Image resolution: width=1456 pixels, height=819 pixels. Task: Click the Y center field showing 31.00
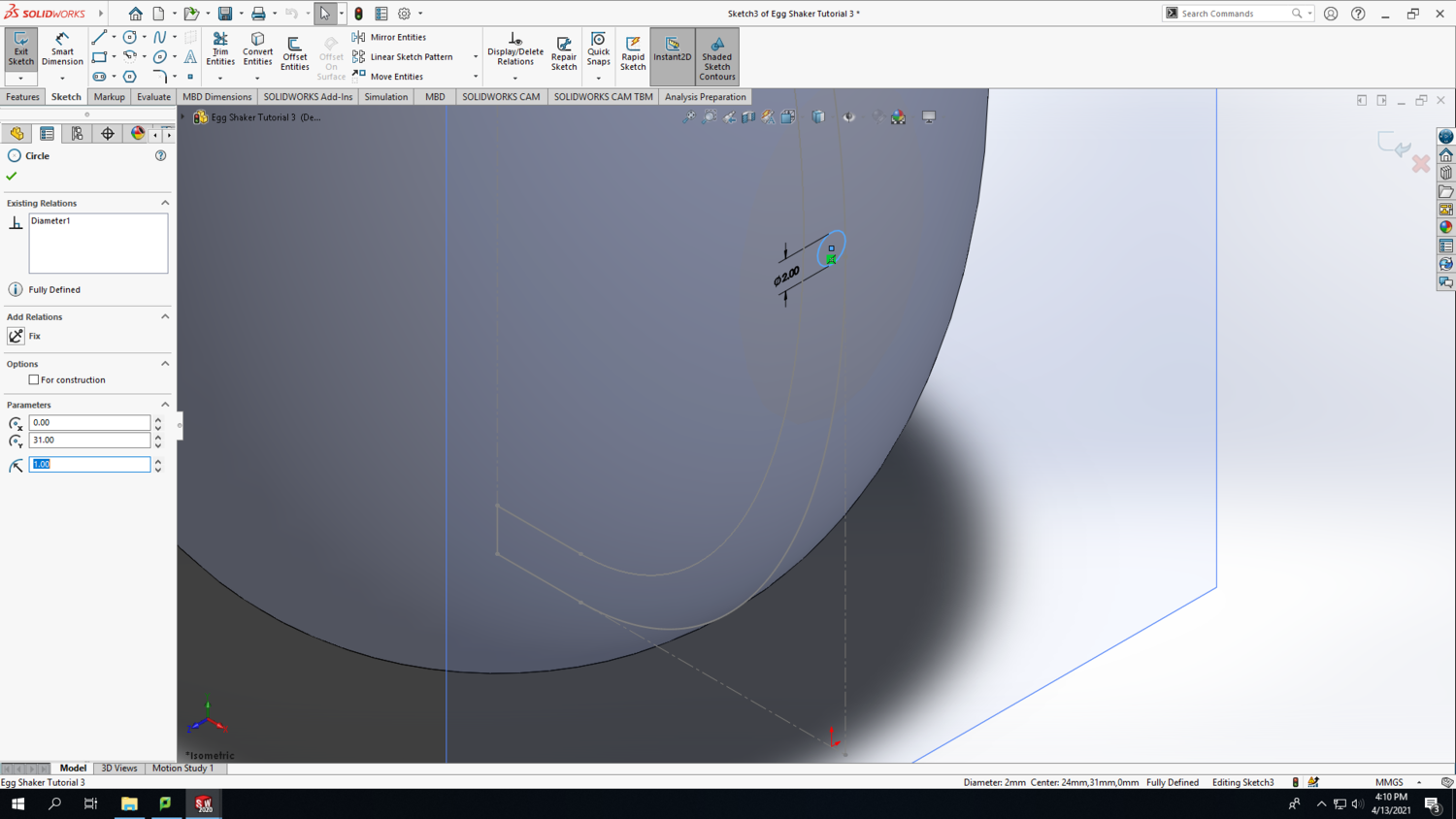(89, 441)
